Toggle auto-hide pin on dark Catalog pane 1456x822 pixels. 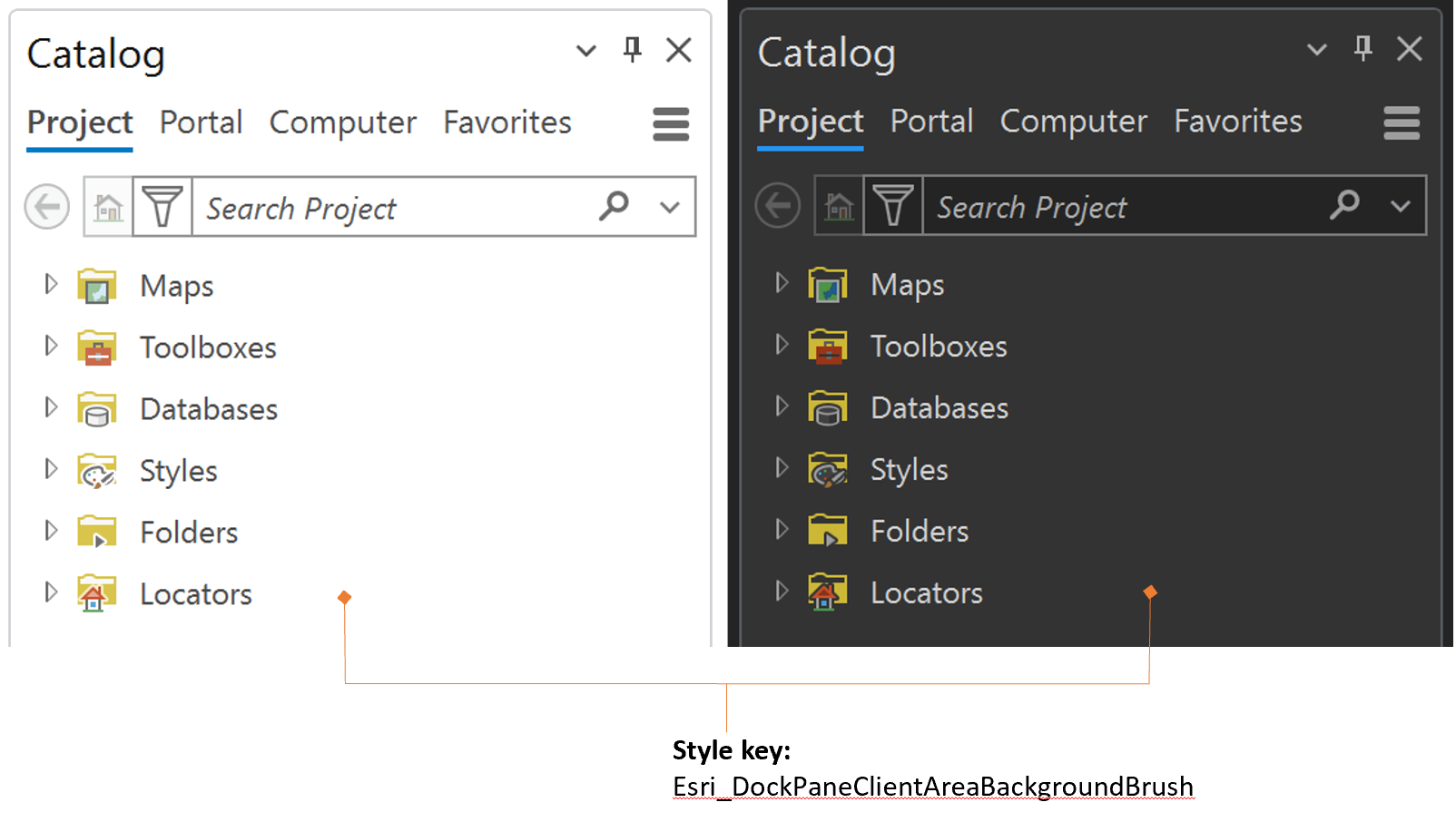click(1363, 49)
